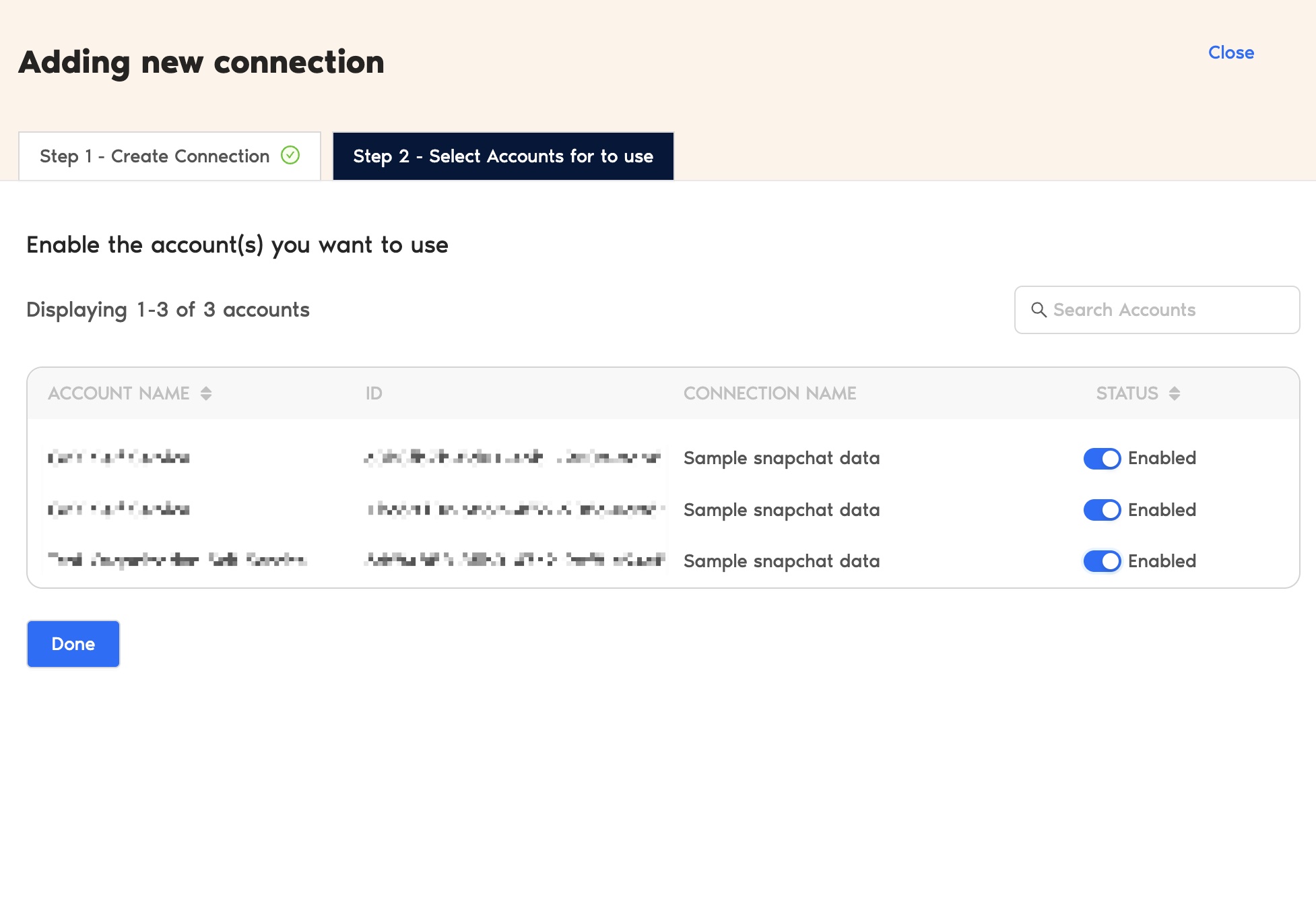Click the STATUS column header
The width and height of the screenshot is (1316, 900).
[x=1127, y=393]
